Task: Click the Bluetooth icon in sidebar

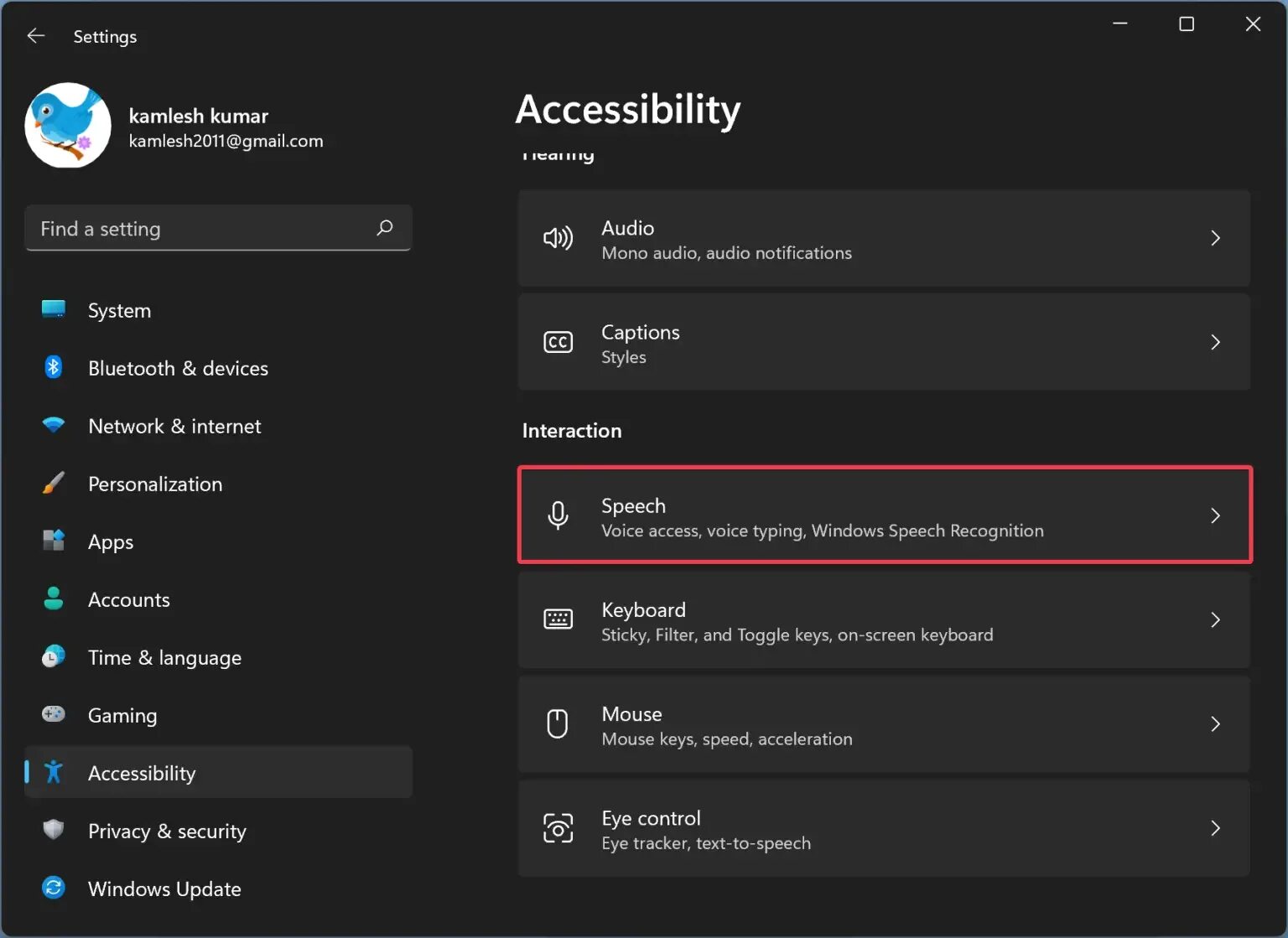Action: click(54, 367)
